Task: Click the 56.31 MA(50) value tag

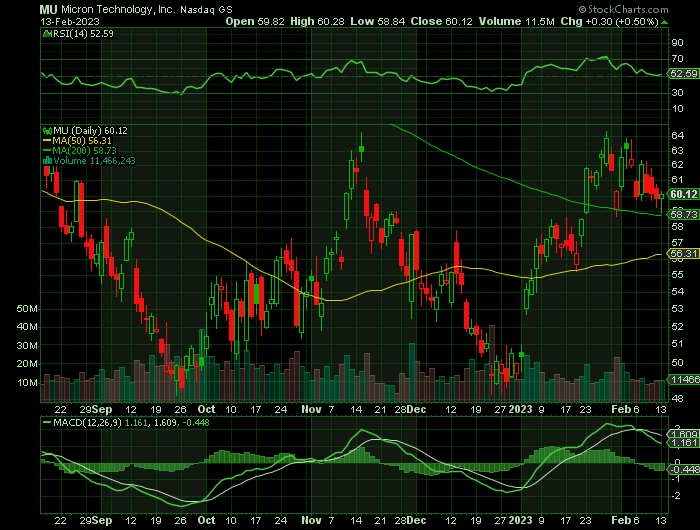Action: (x=682, y=254)
